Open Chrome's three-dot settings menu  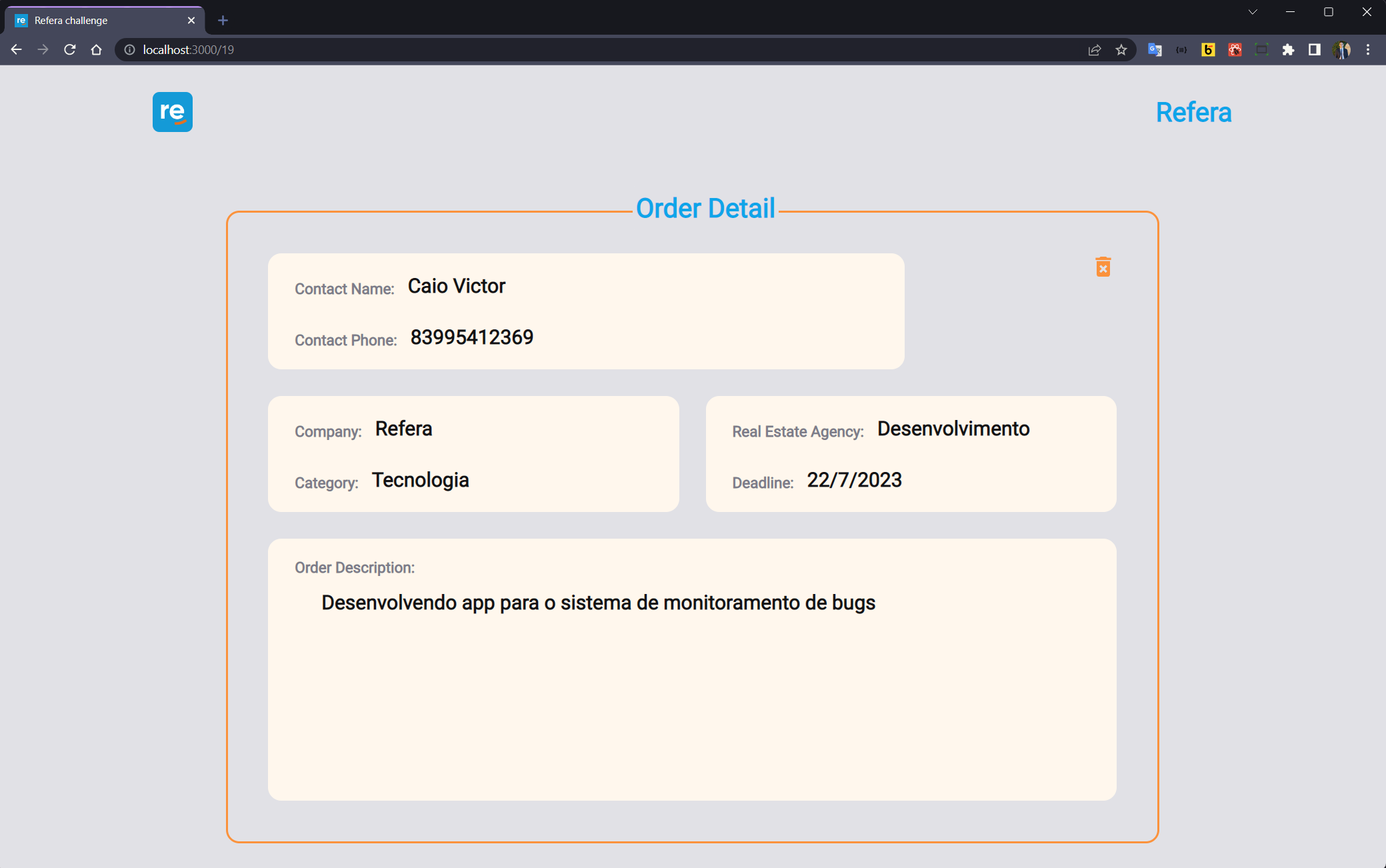click(x=1367, y=49)
